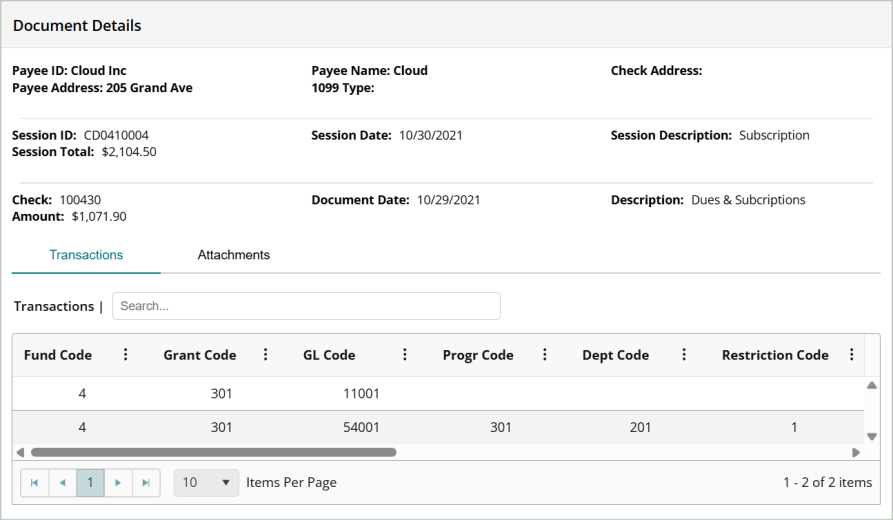The height and width of the screenshot is (520, 893).
Task: Go to first page of transactions
Action: click(34, 483)
